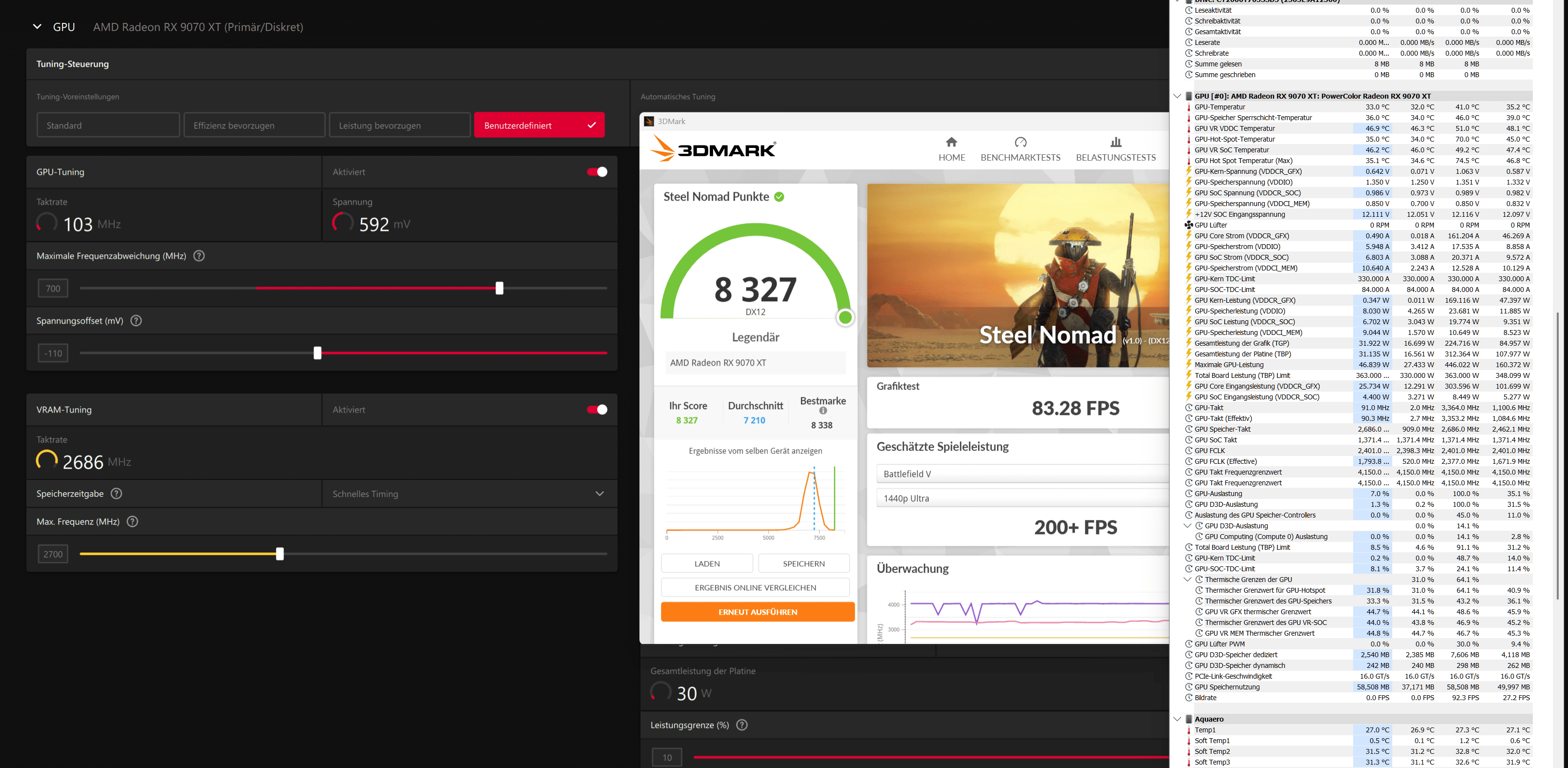Click chip icon beside Aquaero header
The width and height of the screenshot is (1568, 768).
click(1189, 719)
